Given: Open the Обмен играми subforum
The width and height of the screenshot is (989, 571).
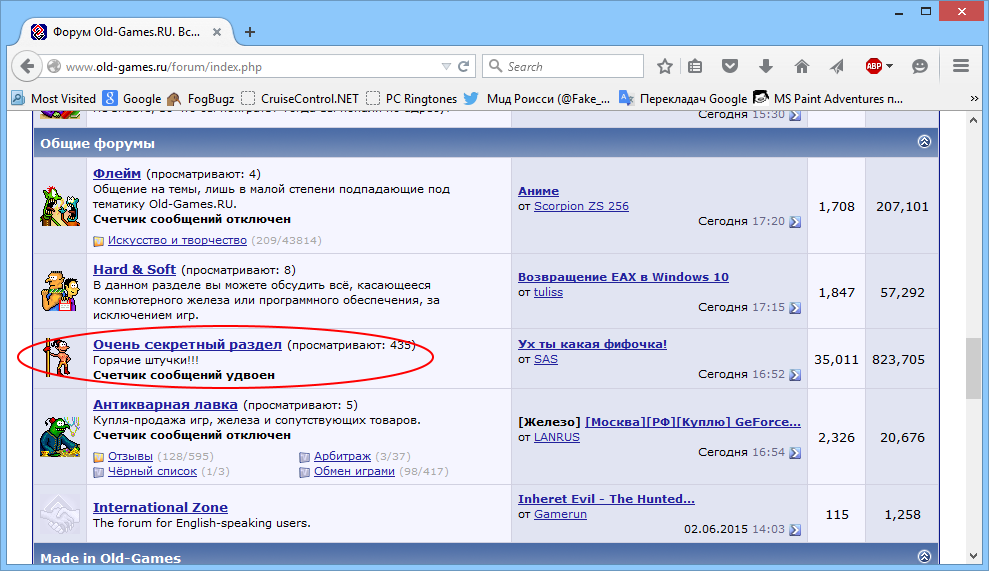Looking at the screenshot, I should coord(354,471).
